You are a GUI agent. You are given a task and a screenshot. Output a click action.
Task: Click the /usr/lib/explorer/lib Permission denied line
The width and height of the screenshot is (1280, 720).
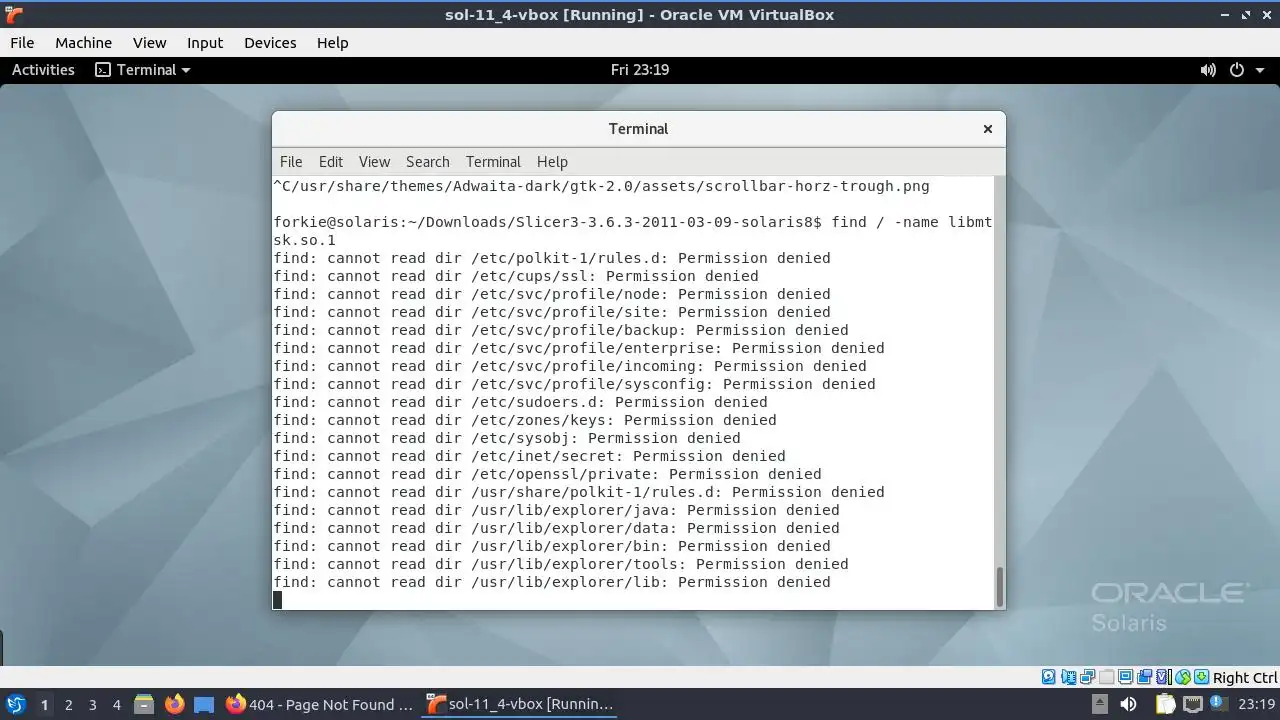(552, 582)
